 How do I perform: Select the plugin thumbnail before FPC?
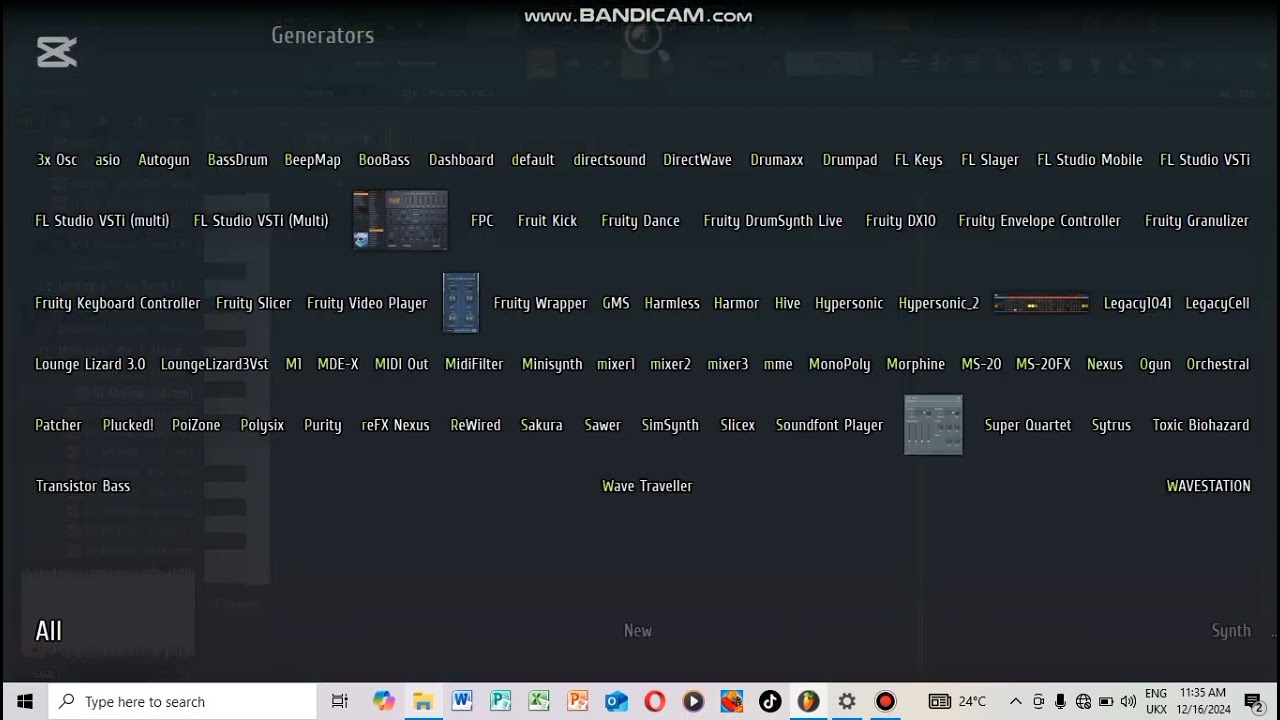pyautogui.click(x=400, y=220)
